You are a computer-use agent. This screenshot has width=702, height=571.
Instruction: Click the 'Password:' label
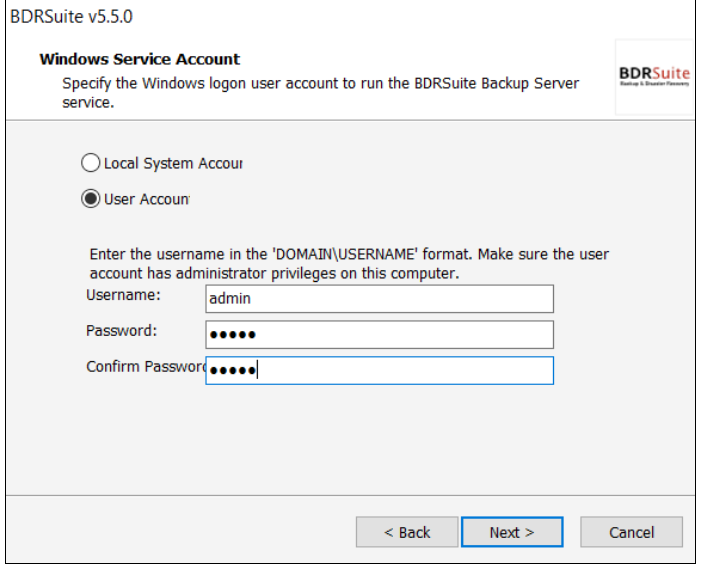(x=121, y=331)
